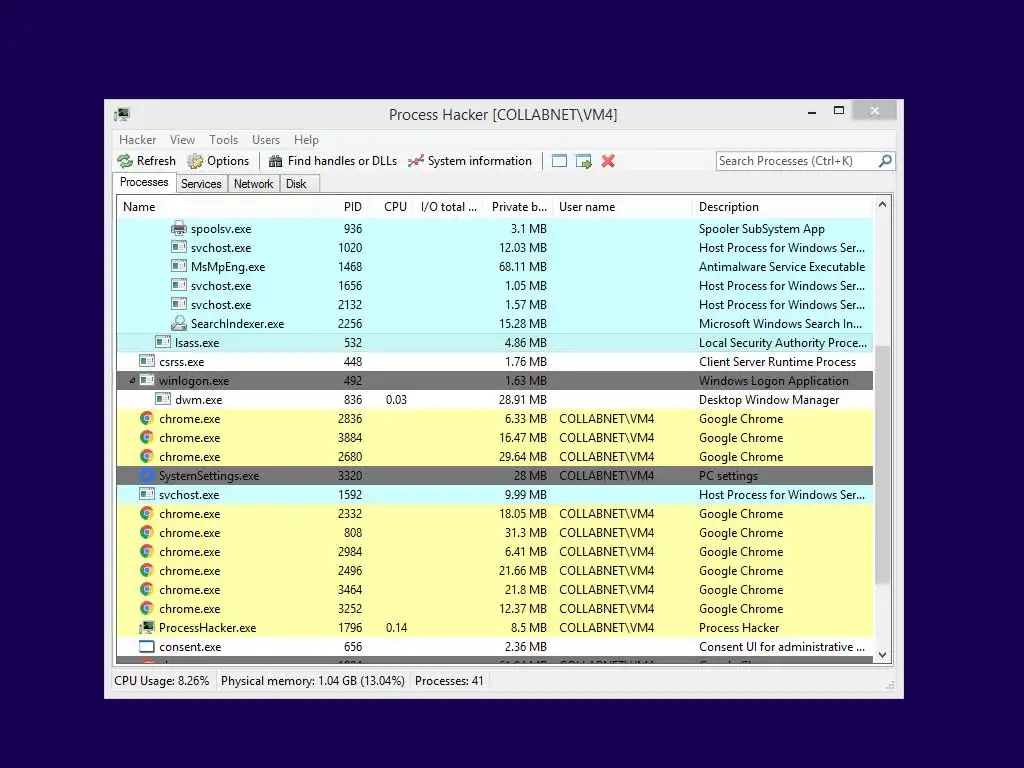Click chrome.exe row with PID 3252
1024x768 pixels.
pos(495,608)
